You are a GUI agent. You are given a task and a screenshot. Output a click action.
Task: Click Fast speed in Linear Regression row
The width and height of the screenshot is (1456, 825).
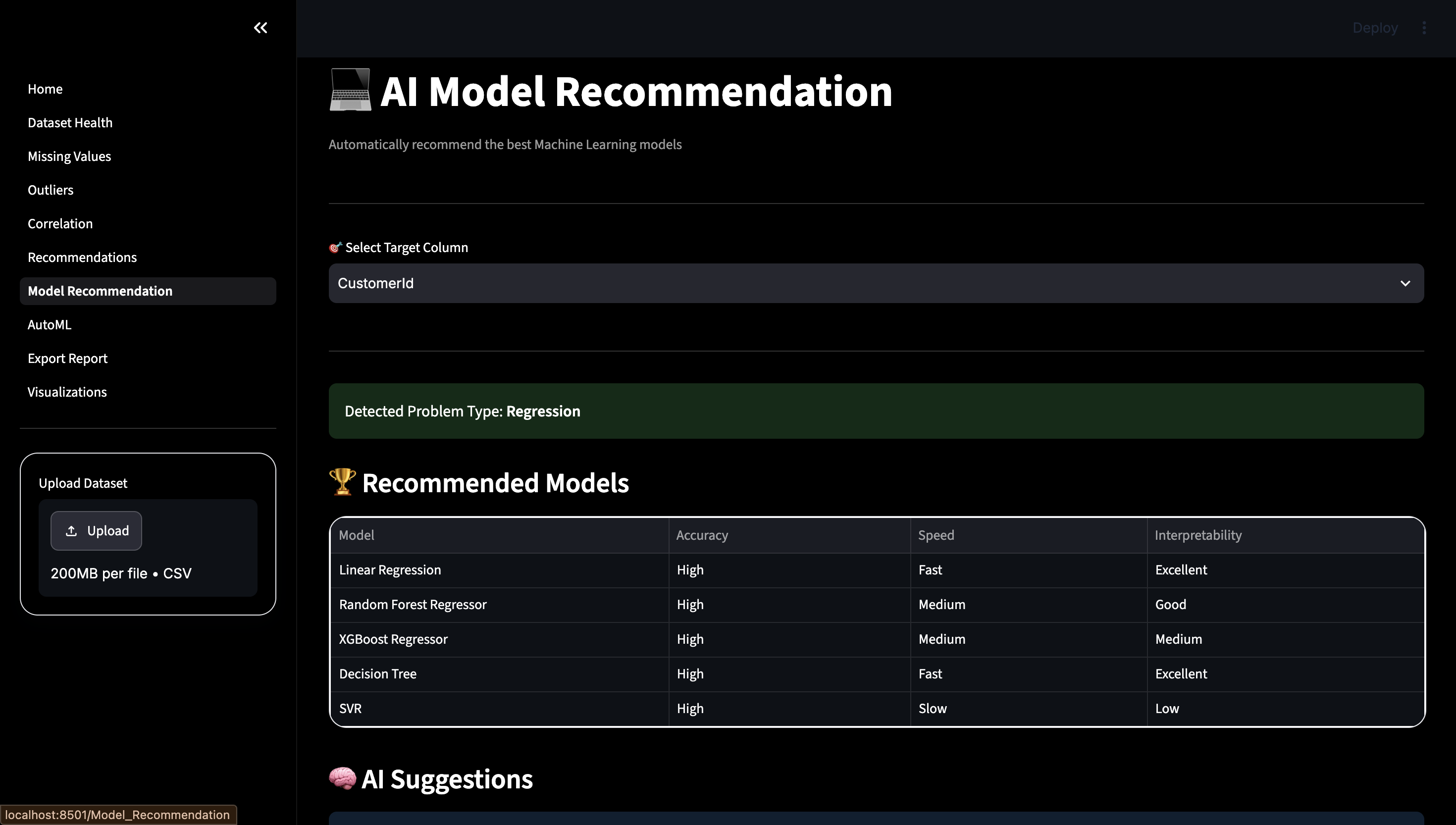pos(1029,570)
